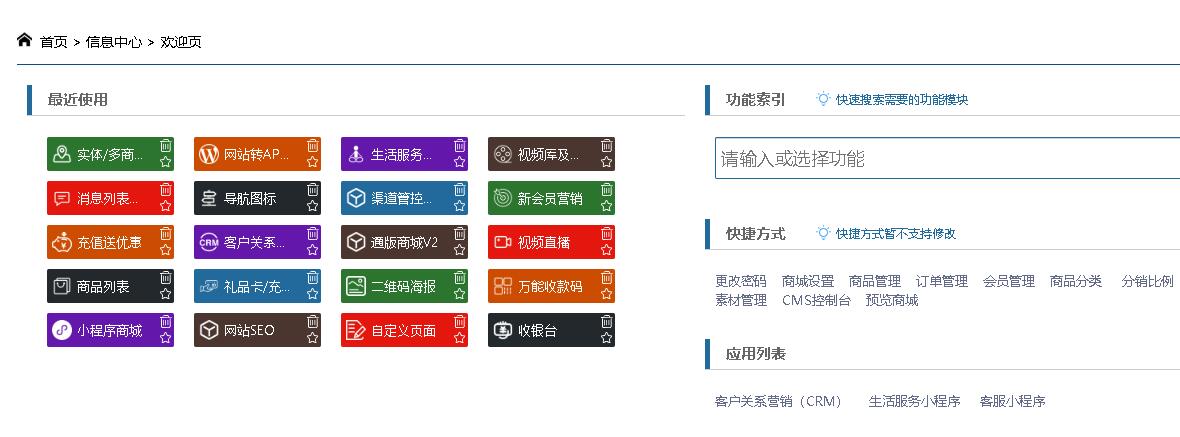Click the 小程序商城 mini-program icon
This screenshot has width=1180, height=437.
pyautogui.click(x=62, y=330)
